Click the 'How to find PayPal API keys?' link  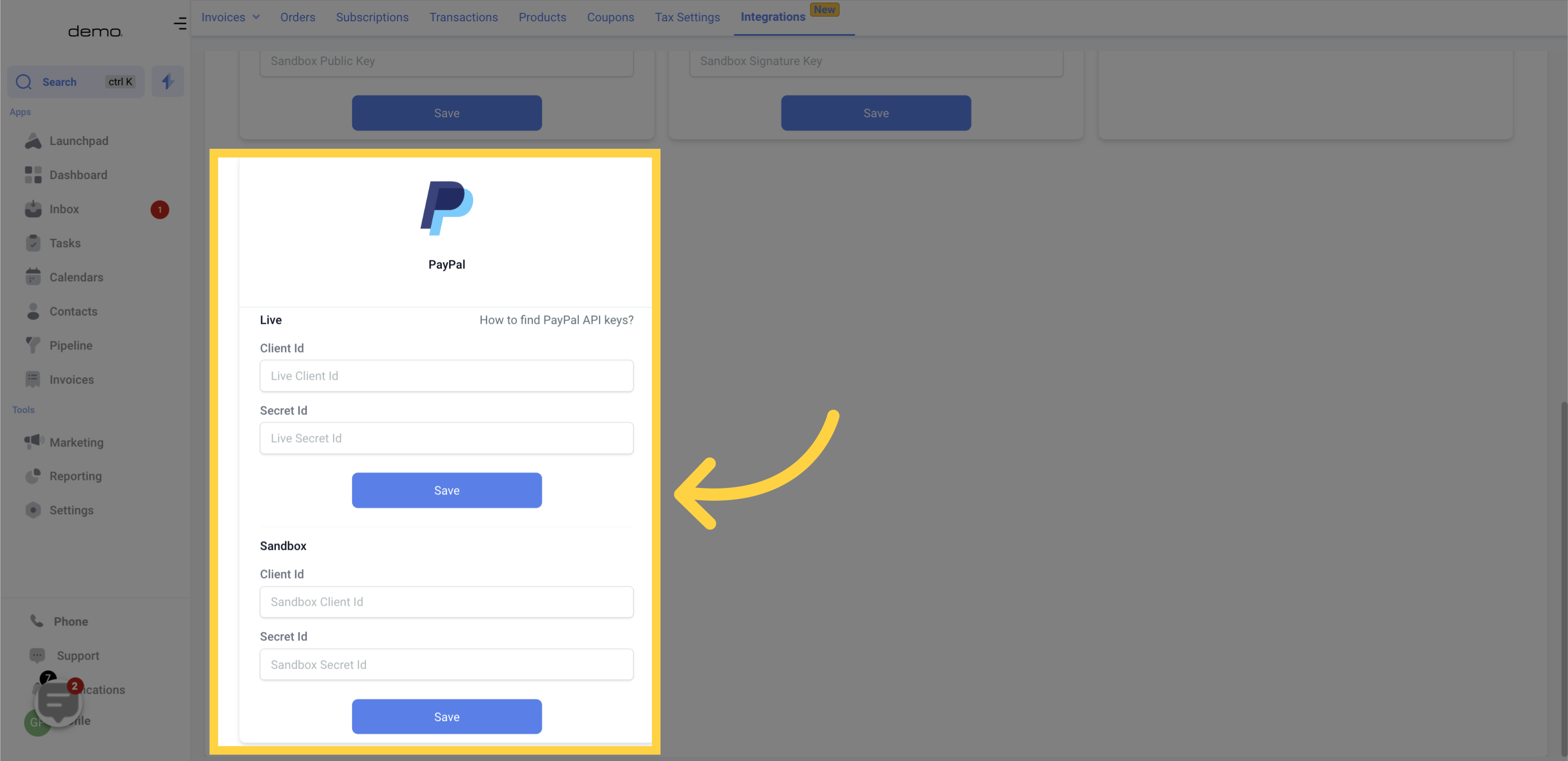(x=556, y=319)
